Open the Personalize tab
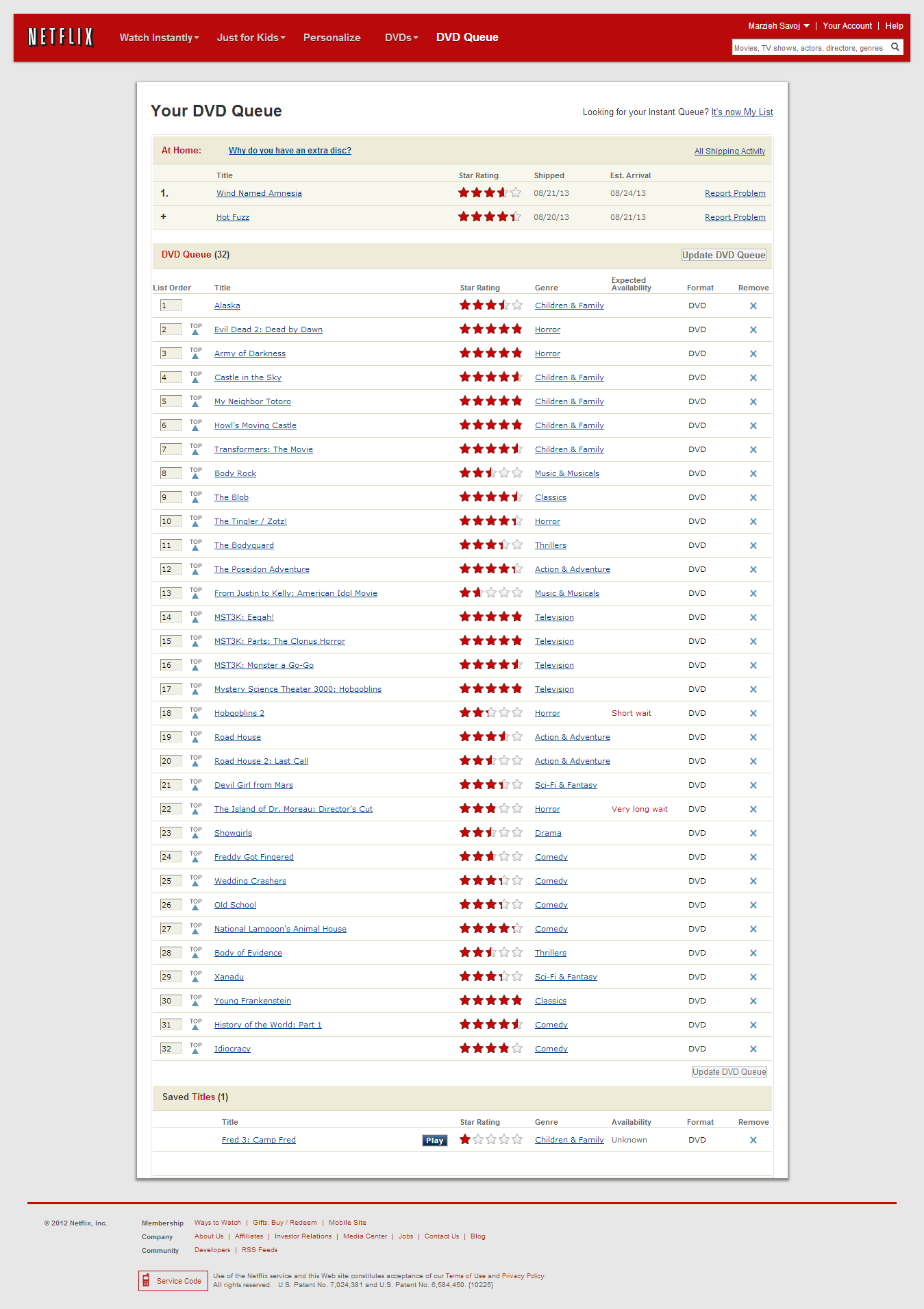Viewport: 924px width, 1309px height. pos(332,38)
